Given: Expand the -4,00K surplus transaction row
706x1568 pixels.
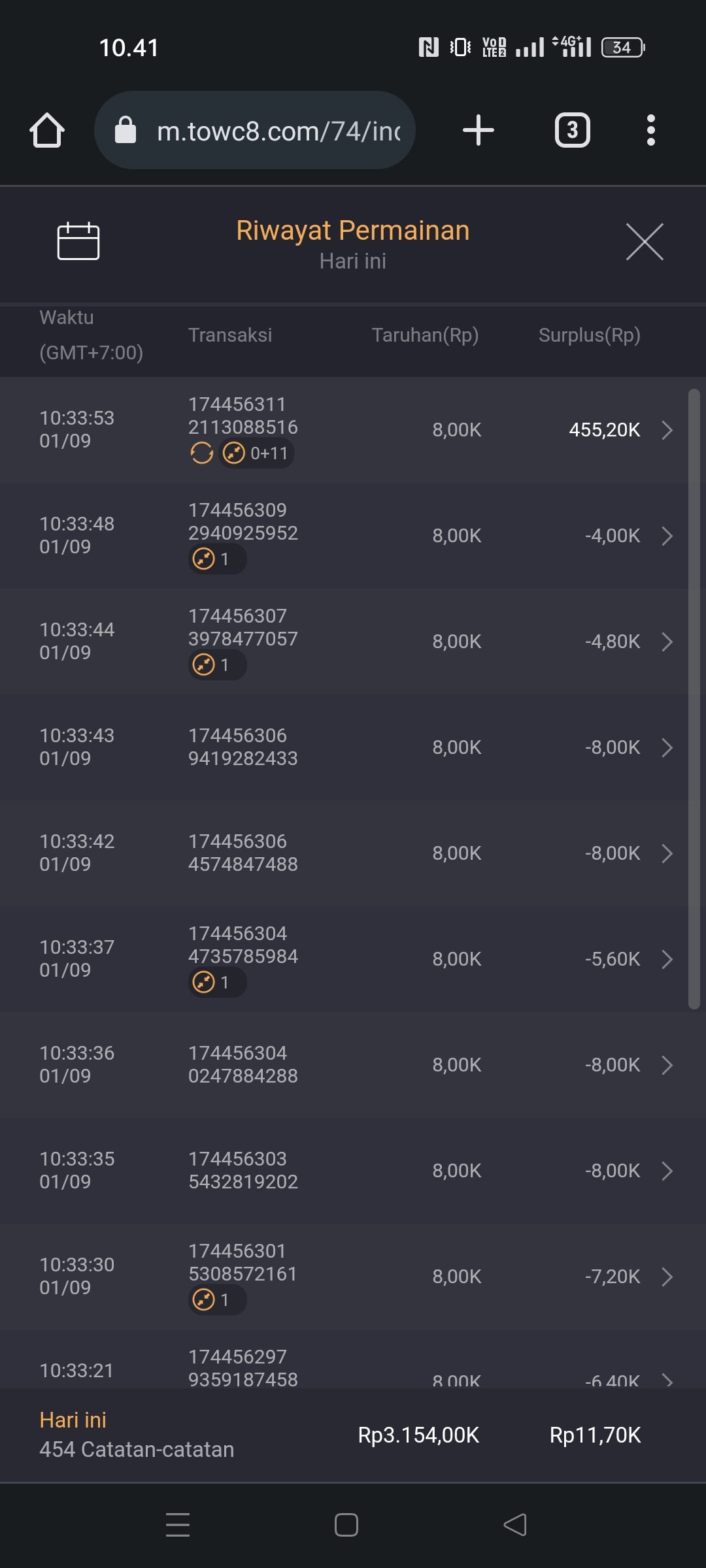Looking at the screenshot, I should (667, 536).
